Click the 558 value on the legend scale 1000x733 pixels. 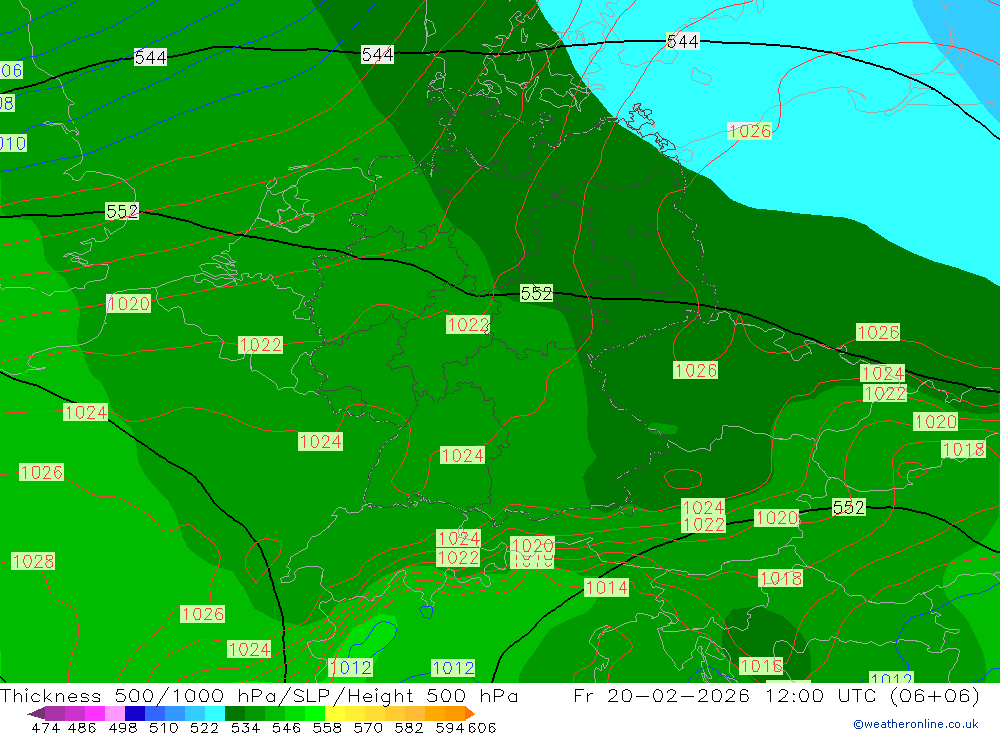(x=325, y=727)
